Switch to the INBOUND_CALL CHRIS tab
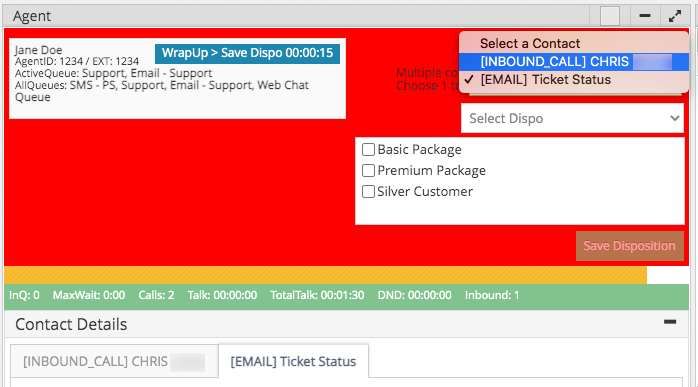Screen dimensions: 698x387 coord(114,361)
